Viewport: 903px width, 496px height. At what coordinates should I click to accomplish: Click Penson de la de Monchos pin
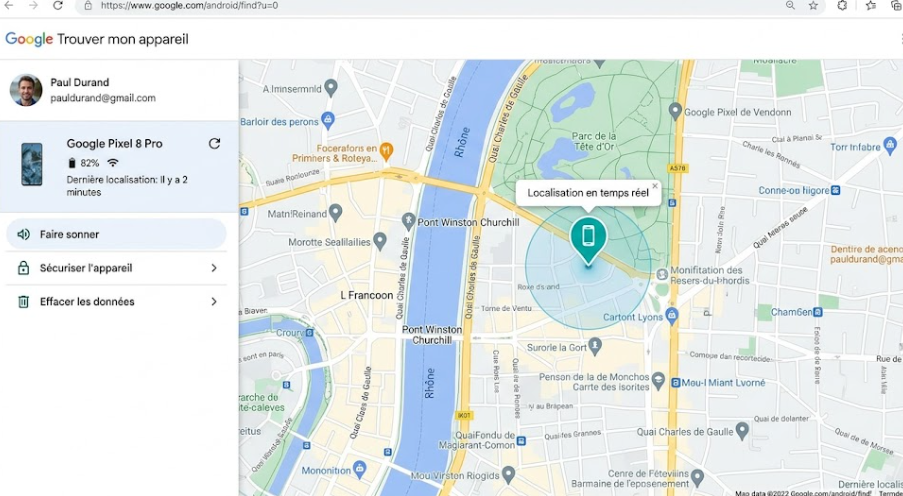pyautogui.click(x=658, y=381)
